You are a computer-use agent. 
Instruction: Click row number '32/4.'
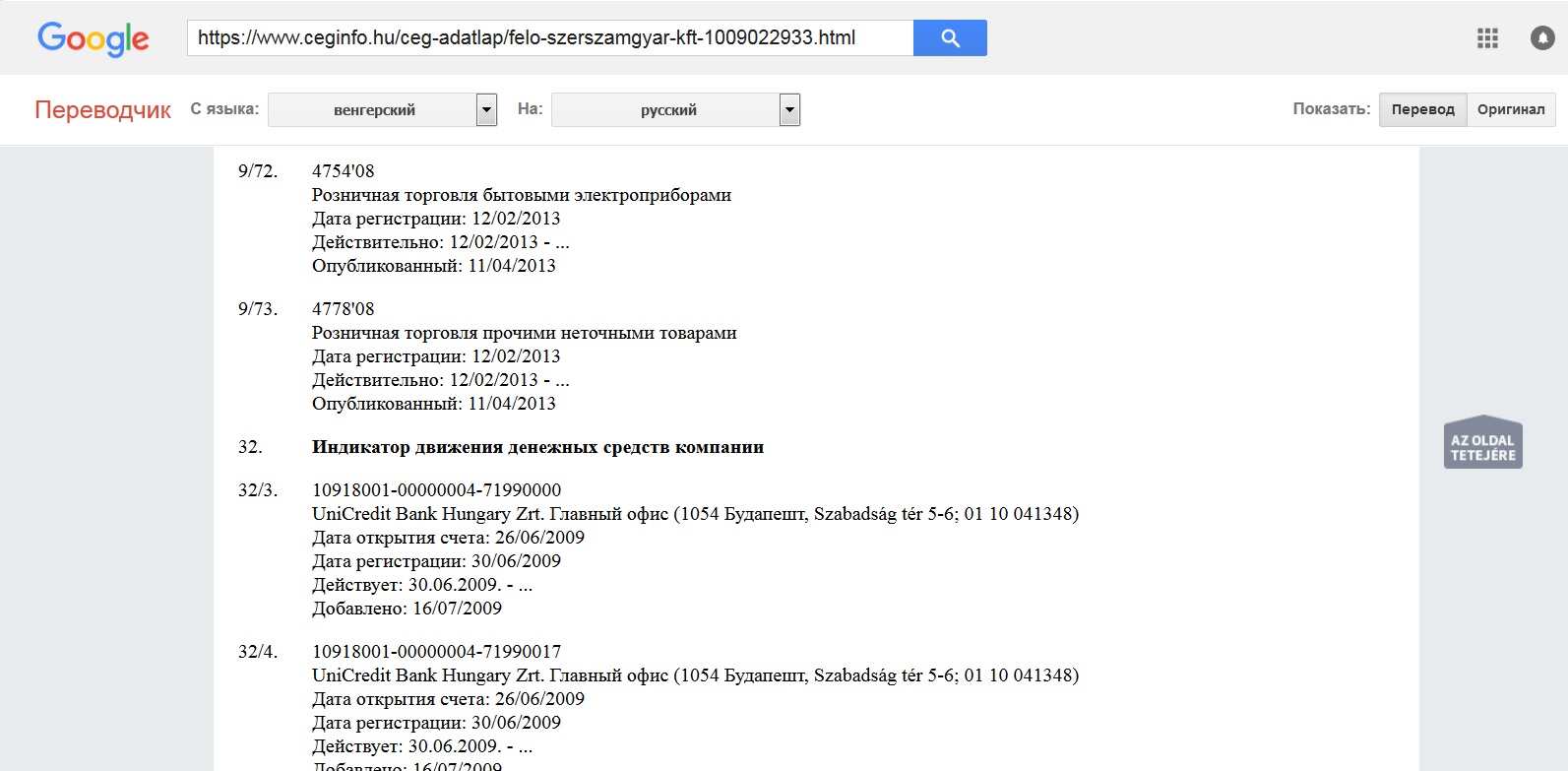(x=258, y=652)
